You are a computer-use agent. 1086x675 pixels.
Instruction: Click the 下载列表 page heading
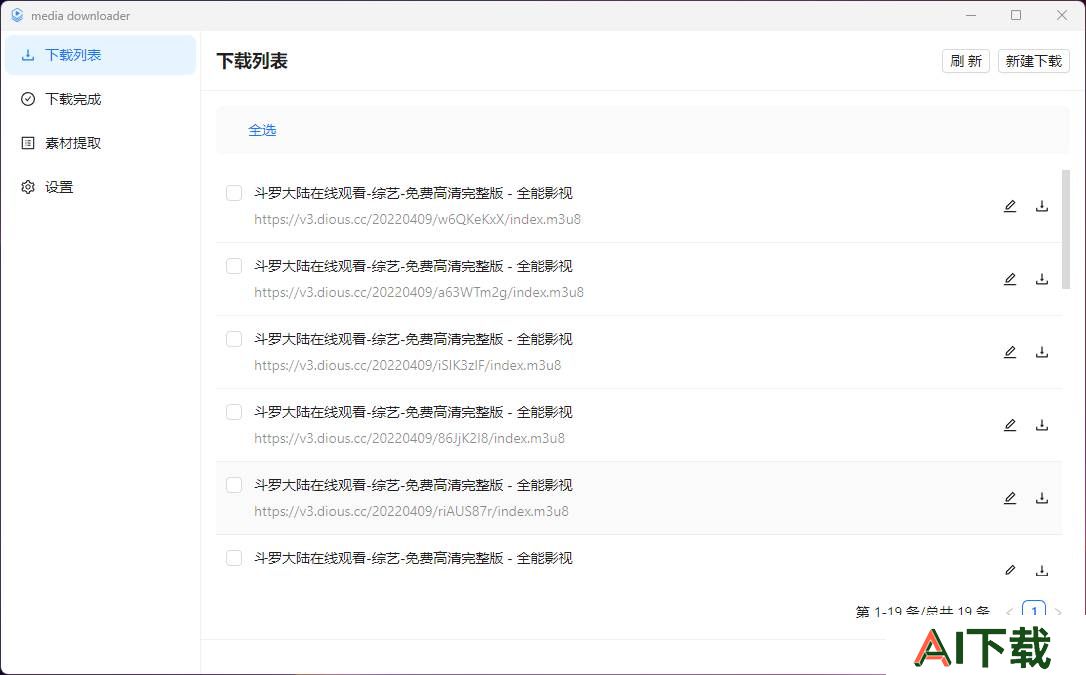pos(252,61)
